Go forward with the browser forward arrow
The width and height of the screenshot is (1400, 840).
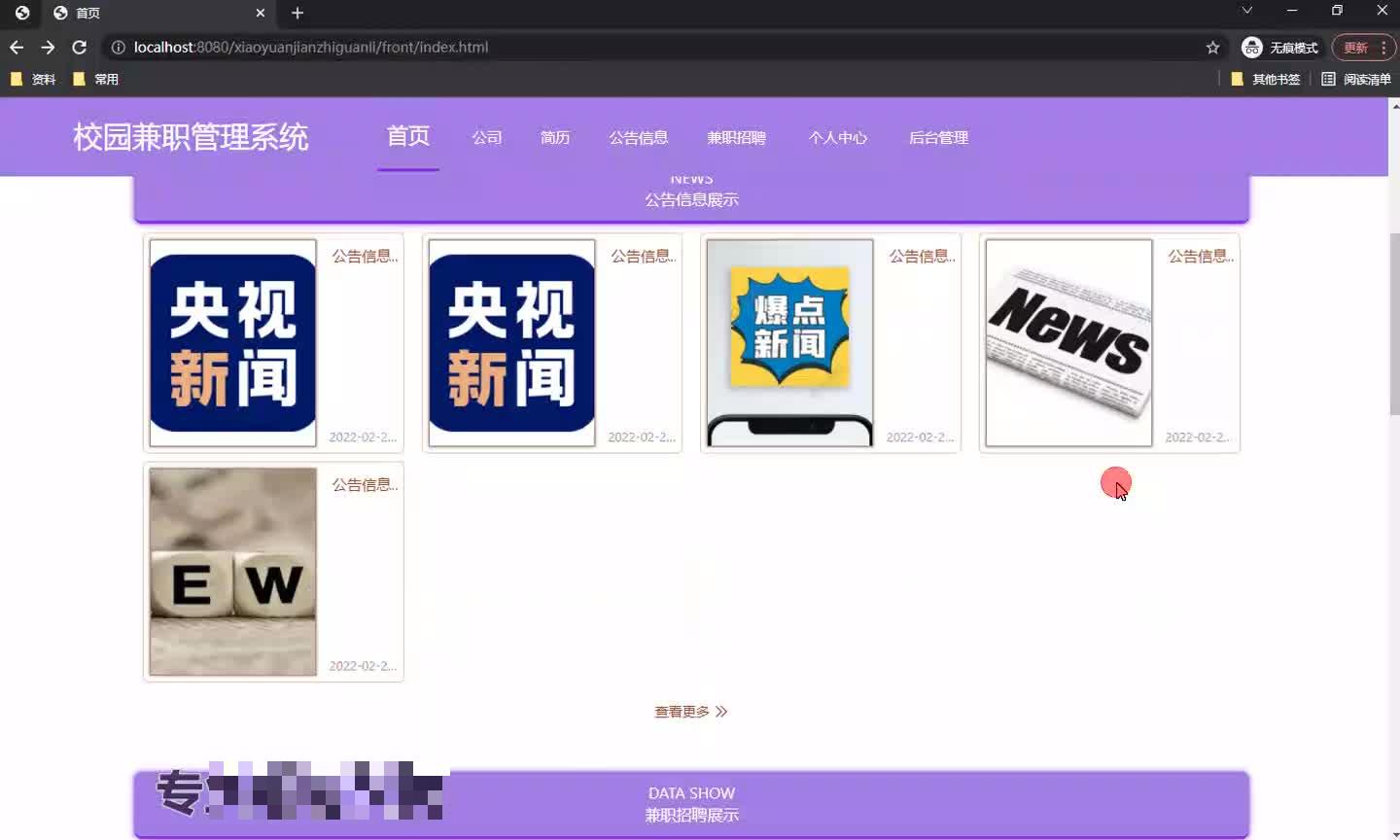[x=48, y=47]
